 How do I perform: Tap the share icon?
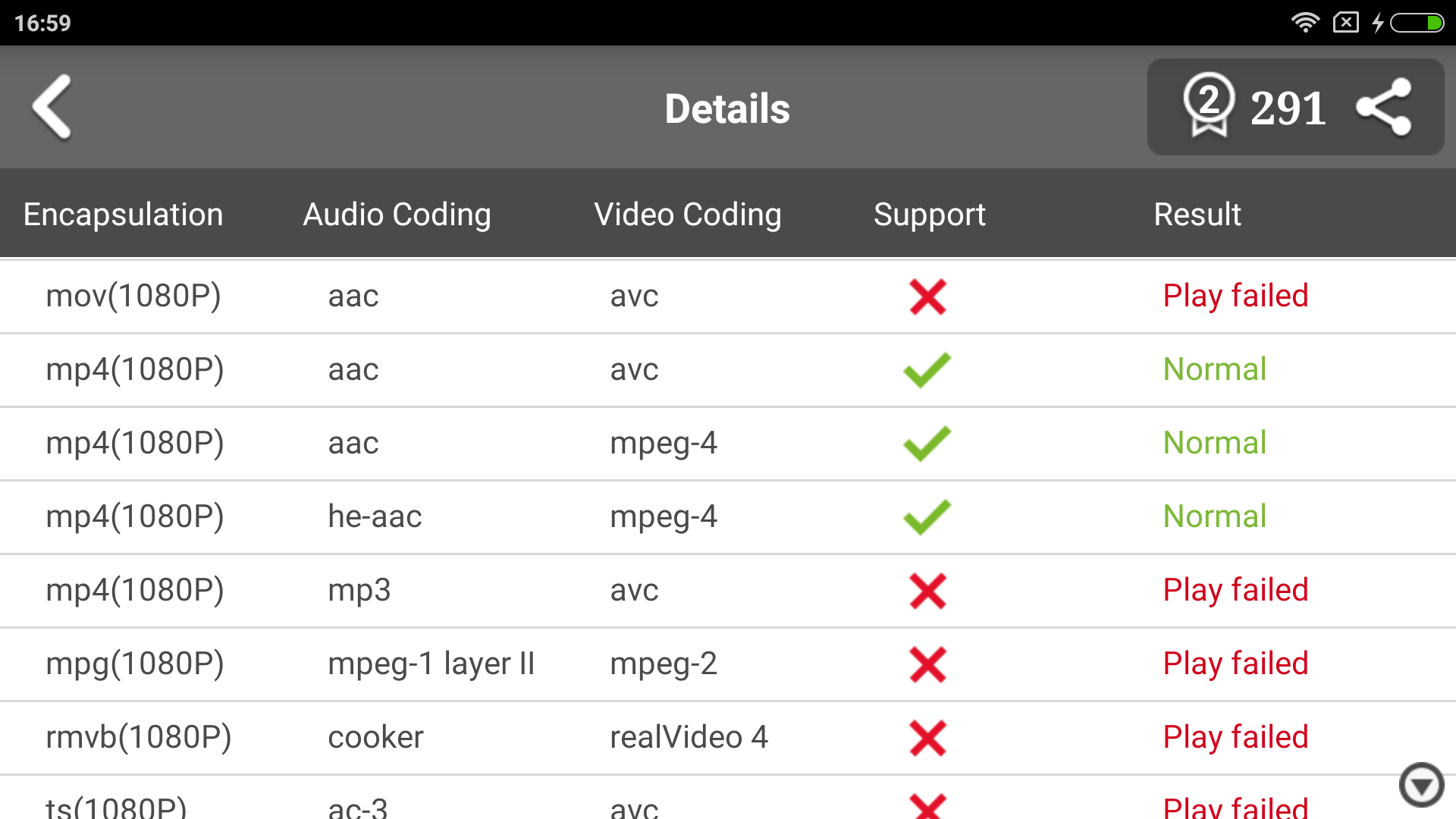point(1384,108)
